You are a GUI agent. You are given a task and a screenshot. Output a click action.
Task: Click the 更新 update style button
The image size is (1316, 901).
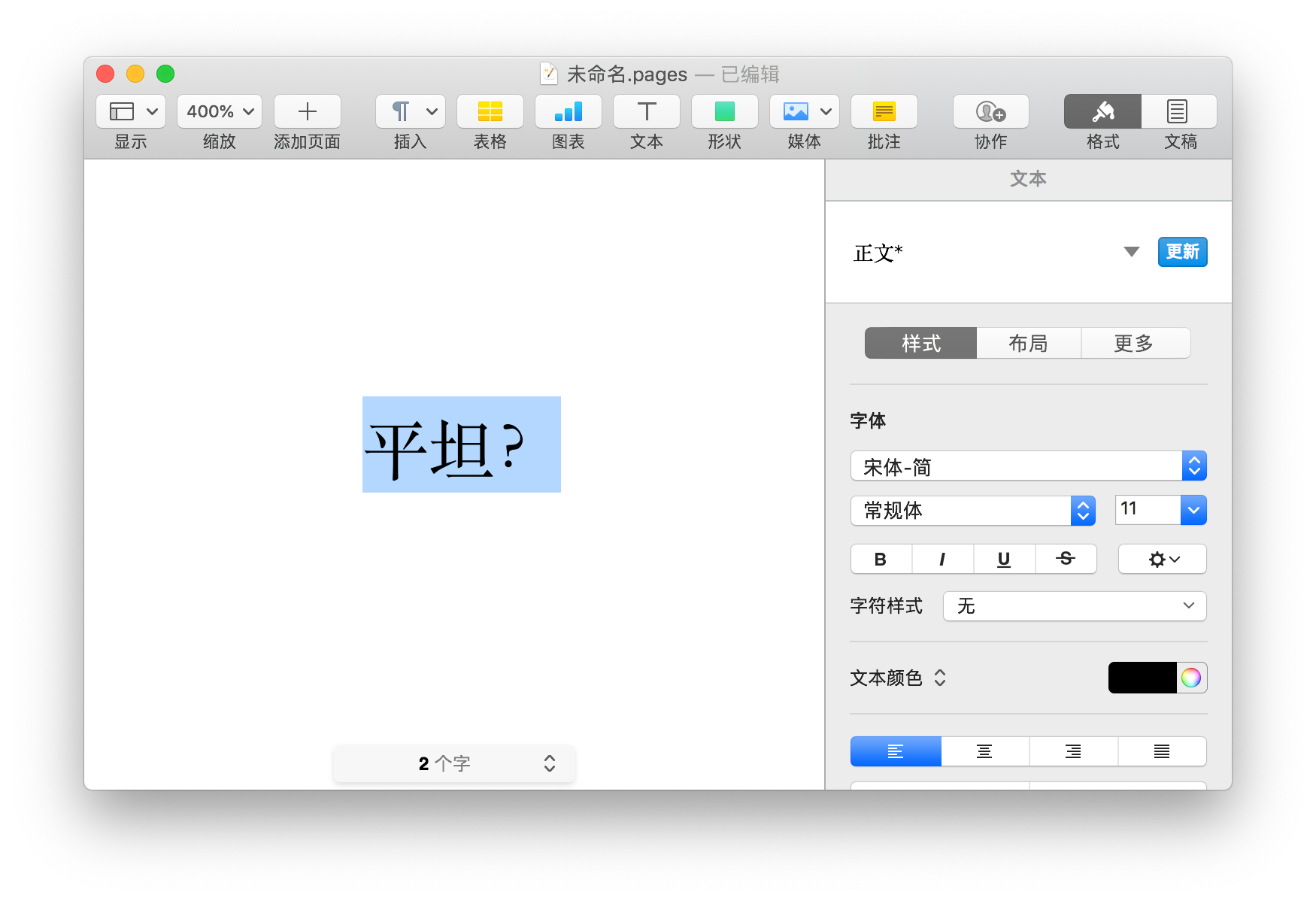(1183, 252)
